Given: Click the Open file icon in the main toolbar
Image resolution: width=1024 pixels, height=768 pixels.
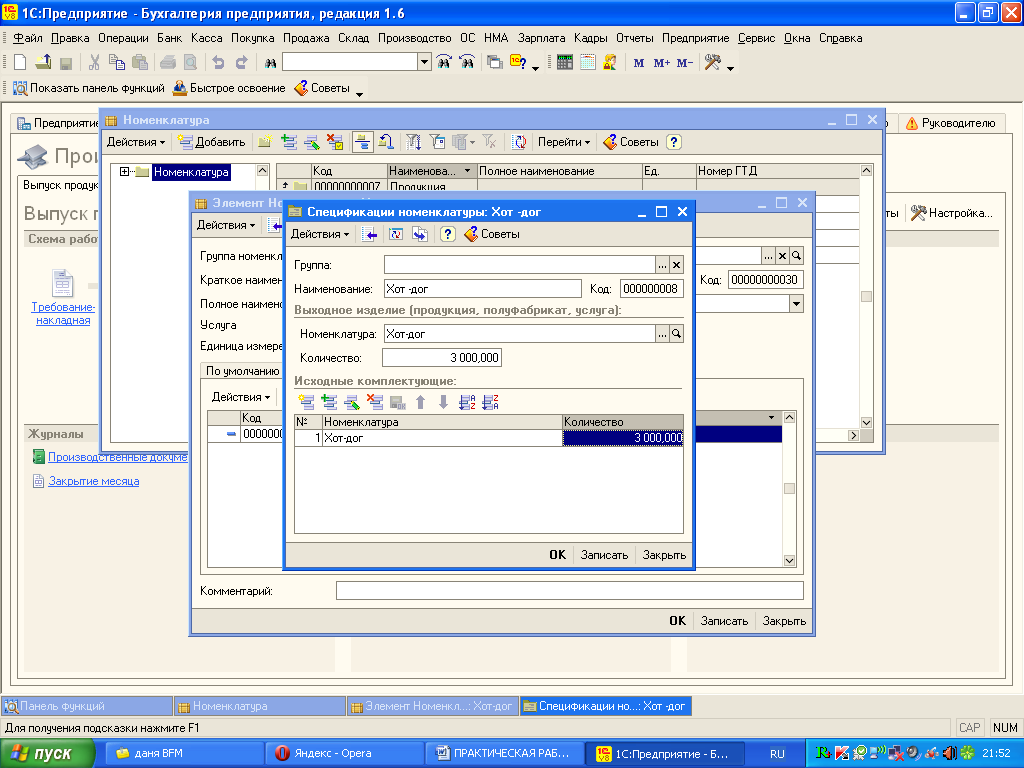Looking at the screenshot, I should click(43, 63).
